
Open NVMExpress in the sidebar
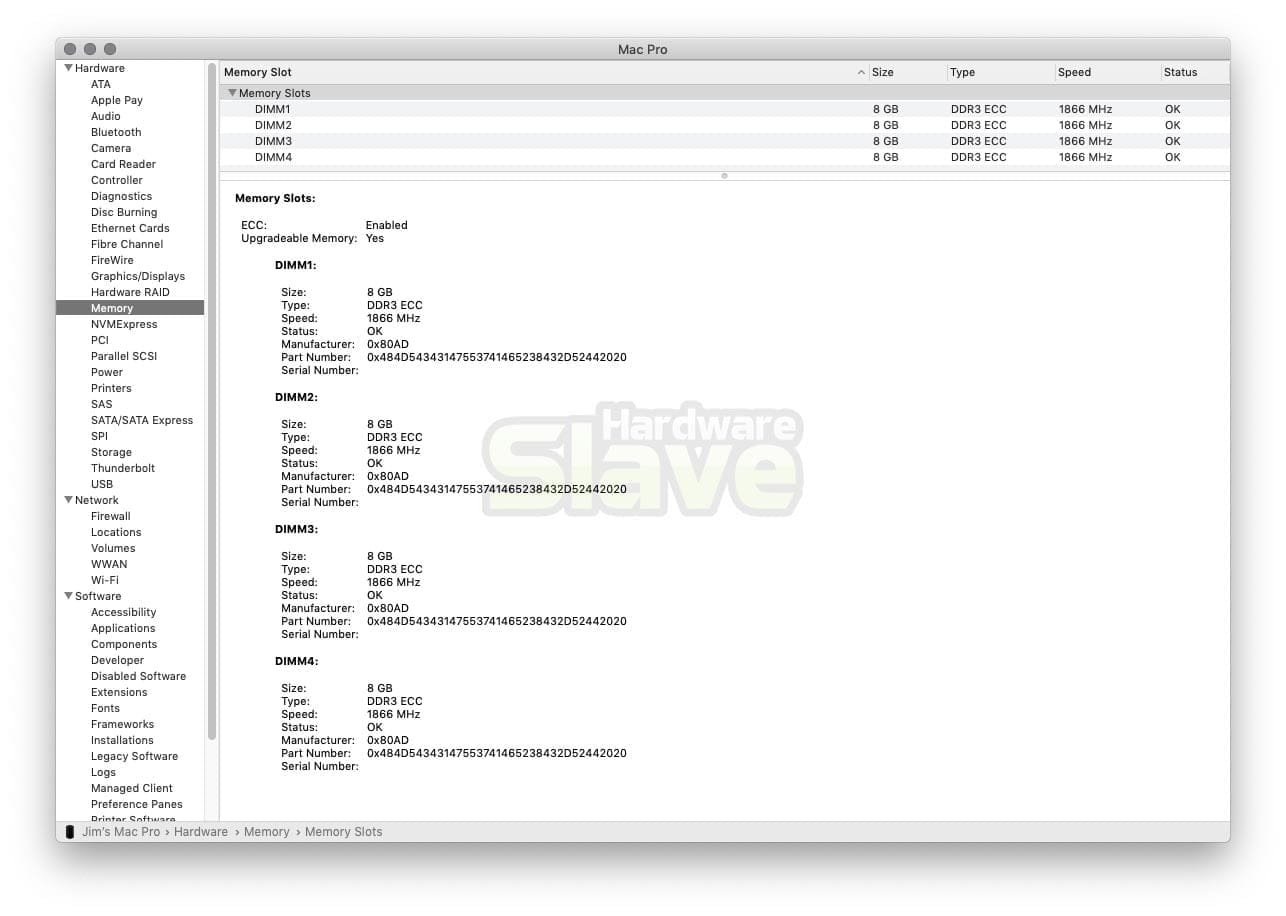(124, 324)
